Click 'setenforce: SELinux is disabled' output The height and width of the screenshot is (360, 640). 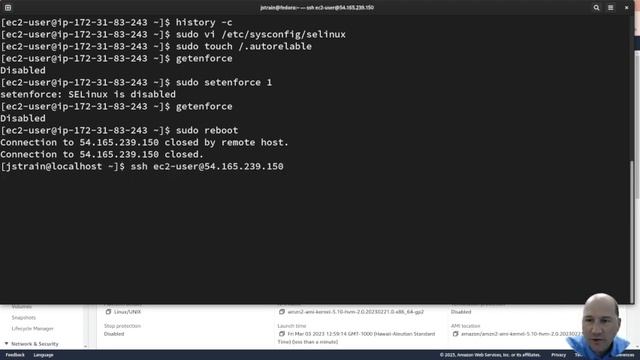(88, 94)
